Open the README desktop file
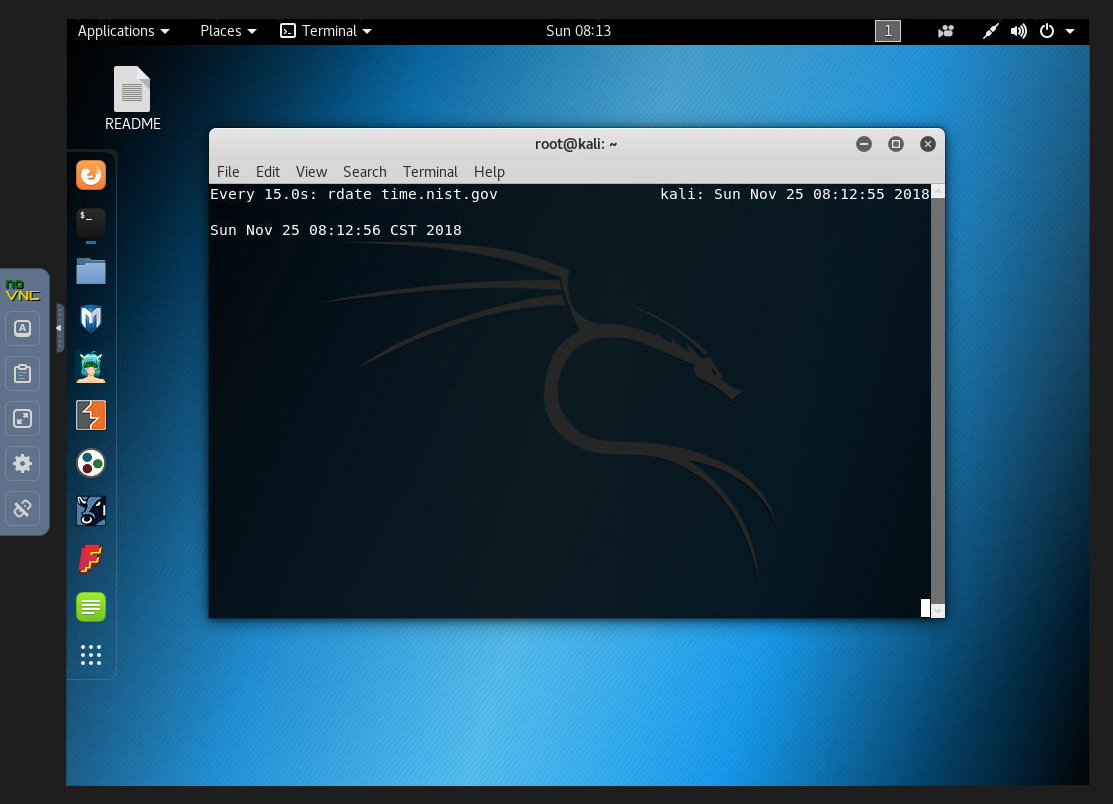This screenshot has width=1113, height=804. 133,99
